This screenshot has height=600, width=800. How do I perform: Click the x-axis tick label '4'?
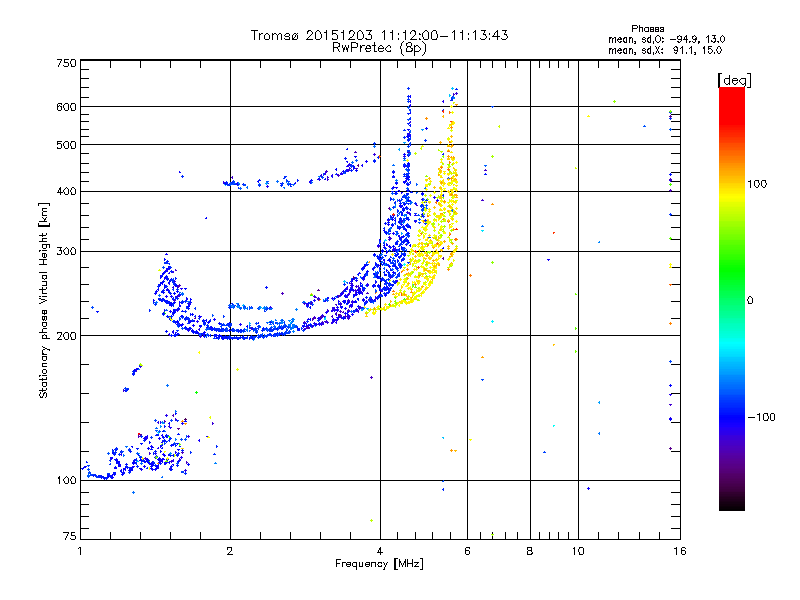(380, 551)
